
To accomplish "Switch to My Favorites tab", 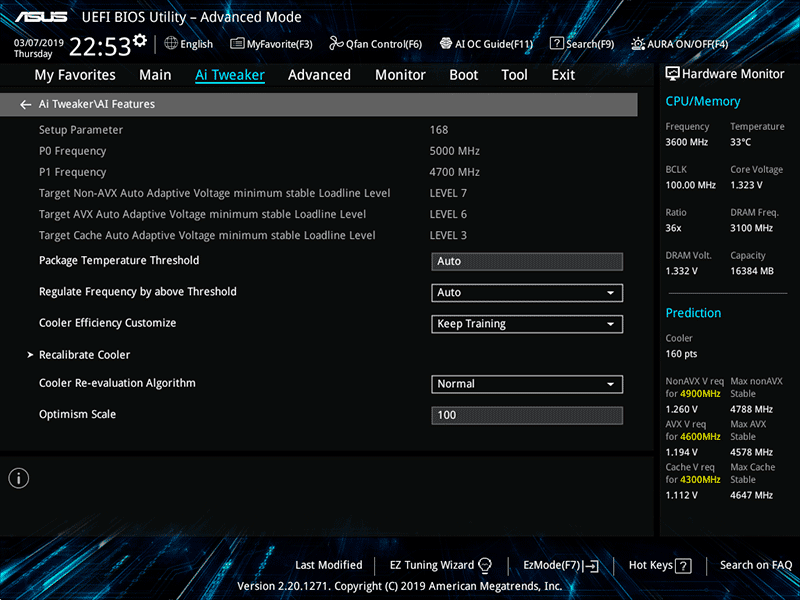I will pyautogui.click(x=75, y=75).
